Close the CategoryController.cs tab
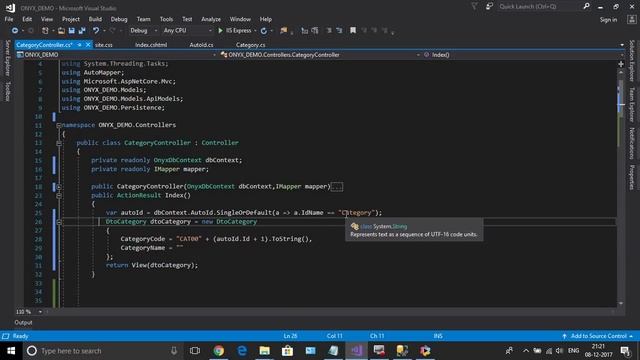The height and width of the screenshot is (360, 640). point(88,45)
